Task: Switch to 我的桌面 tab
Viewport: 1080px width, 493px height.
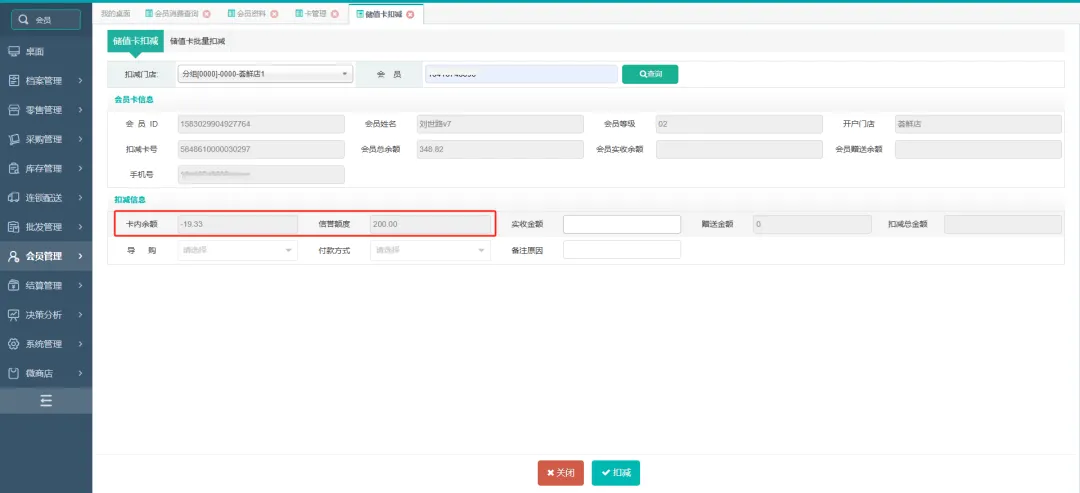Action: (116, 14)
